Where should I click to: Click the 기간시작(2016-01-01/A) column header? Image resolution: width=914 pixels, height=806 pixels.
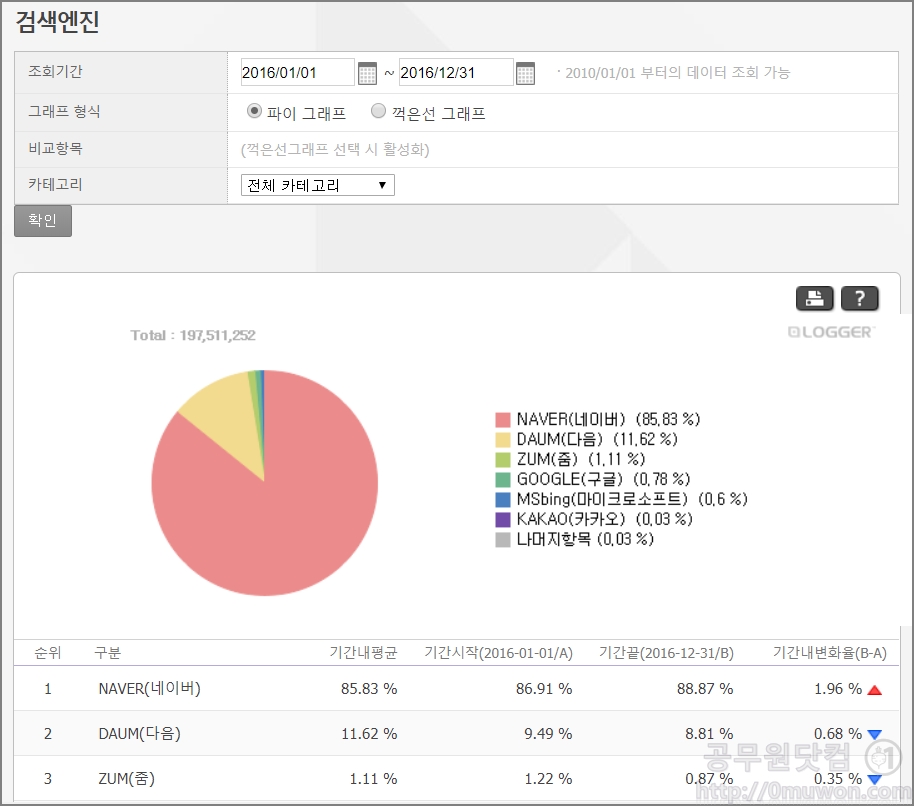coord(498,653)
